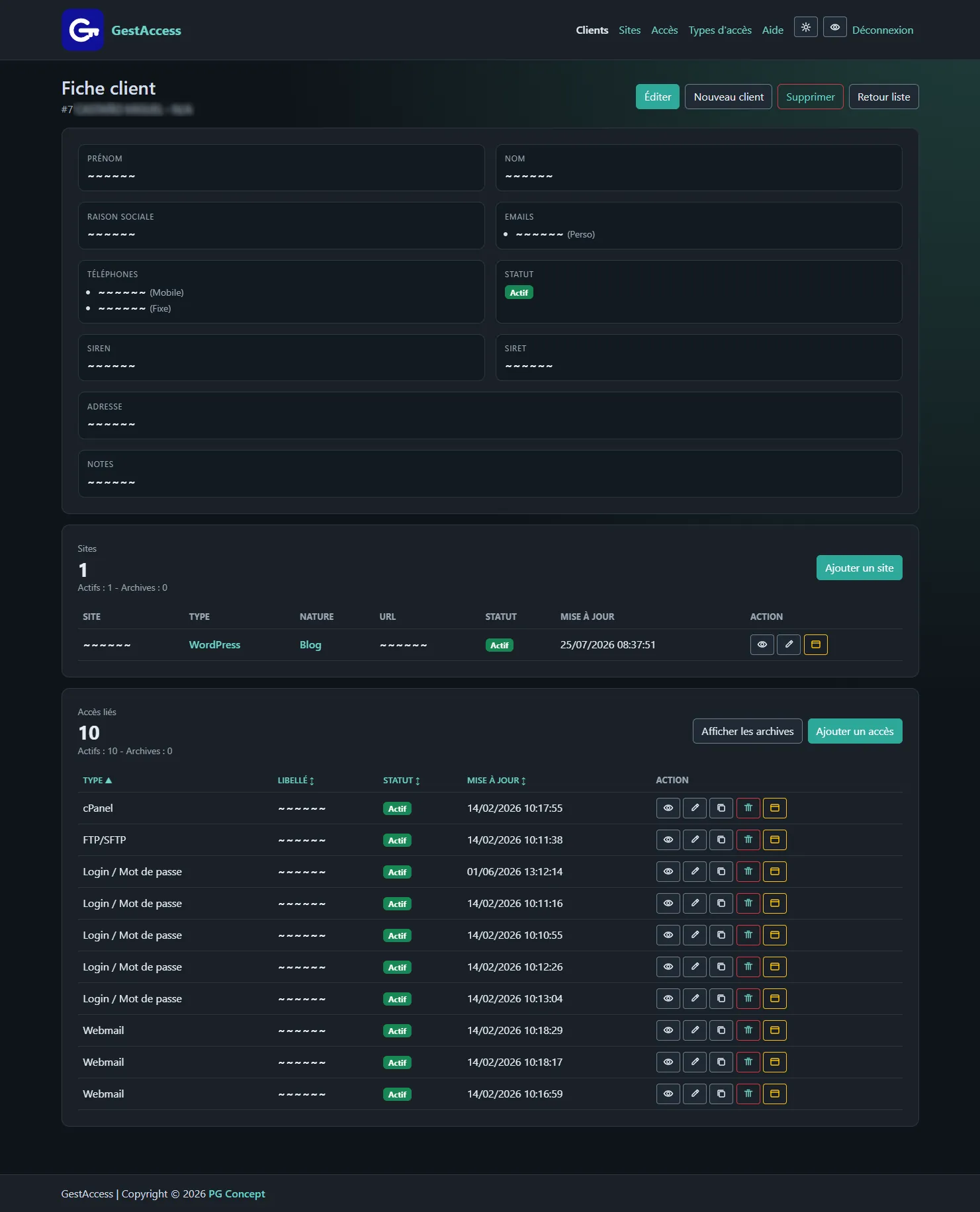Archive the Login access updated 10:12:26
Screen dimensions: 980x1212
point(774,967)
